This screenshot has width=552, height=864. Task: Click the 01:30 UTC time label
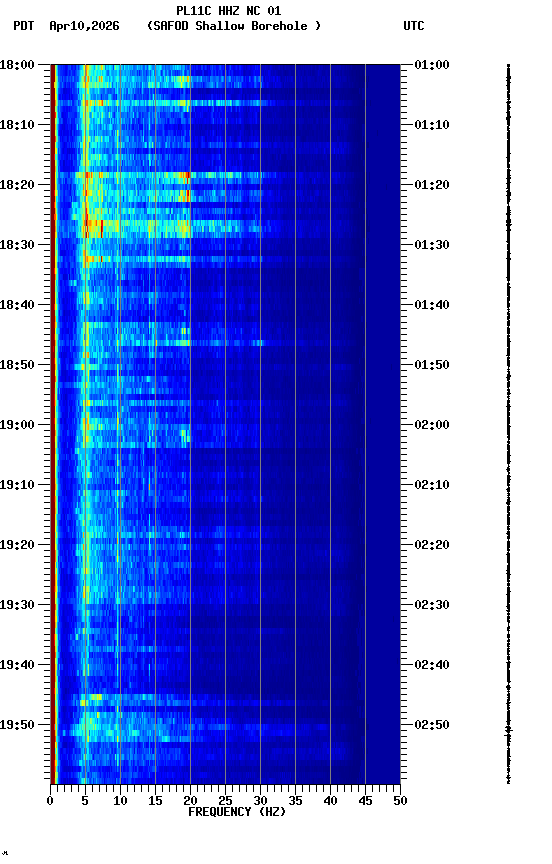point(432,245)
